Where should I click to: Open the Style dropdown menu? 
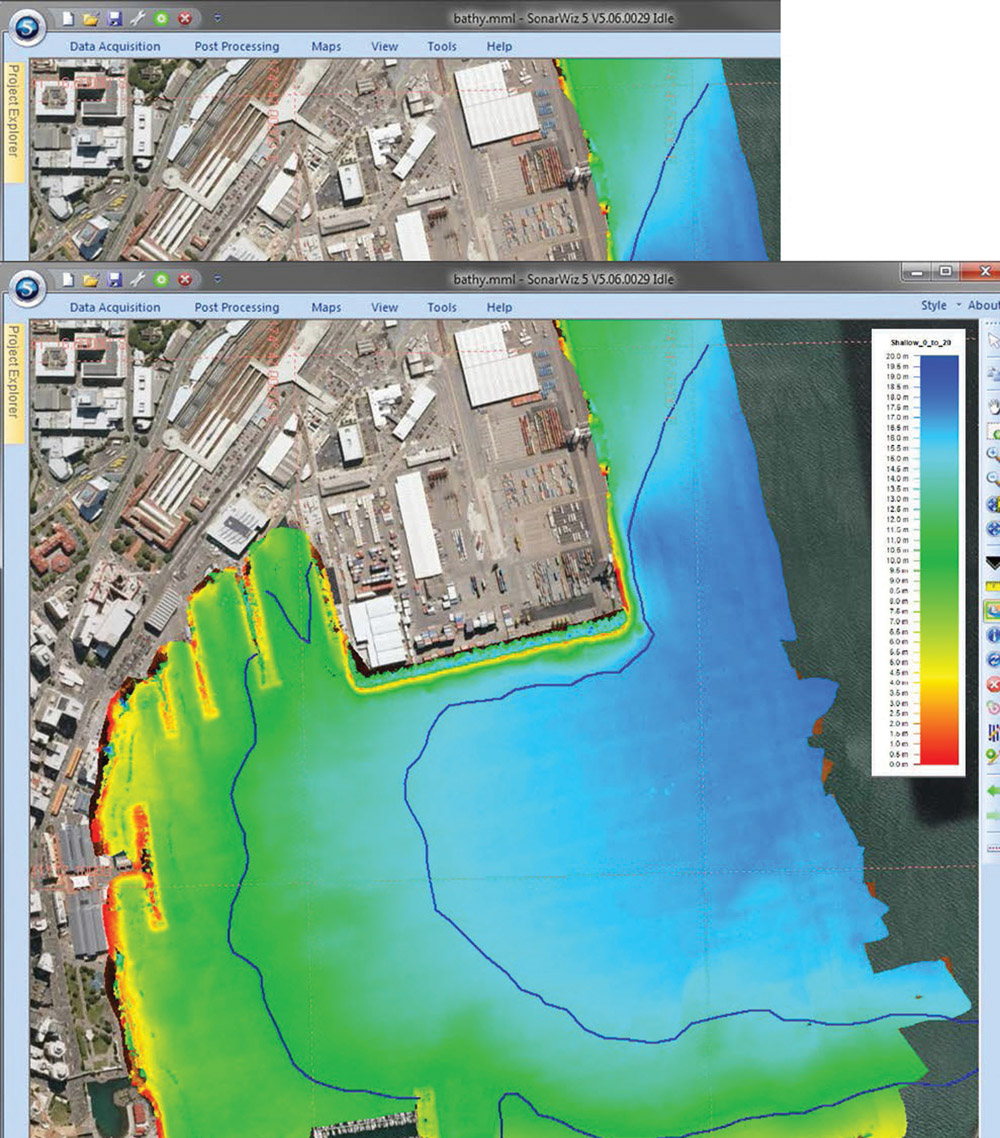tap(940, 305)
